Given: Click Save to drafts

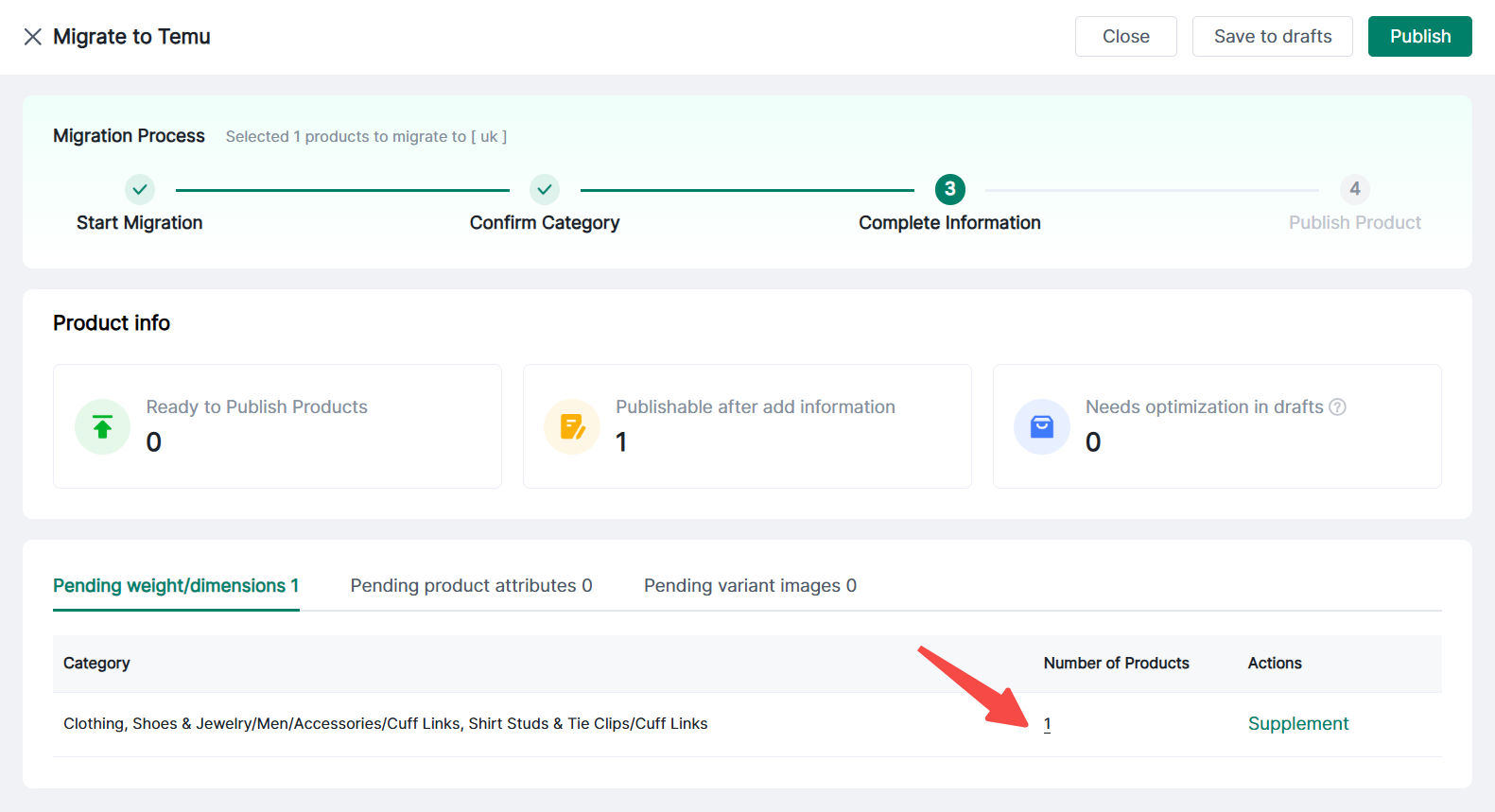Looking at the screenshot, I should (1272, 37).
